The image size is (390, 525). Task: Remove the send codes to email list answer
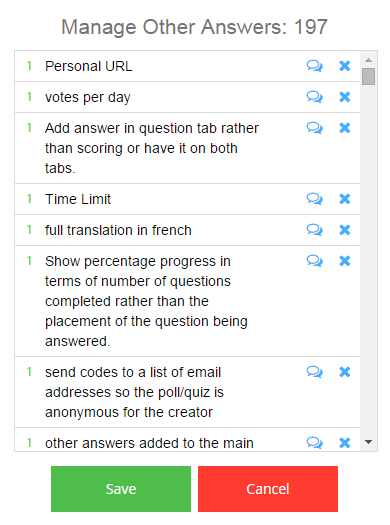pos(345,372)
